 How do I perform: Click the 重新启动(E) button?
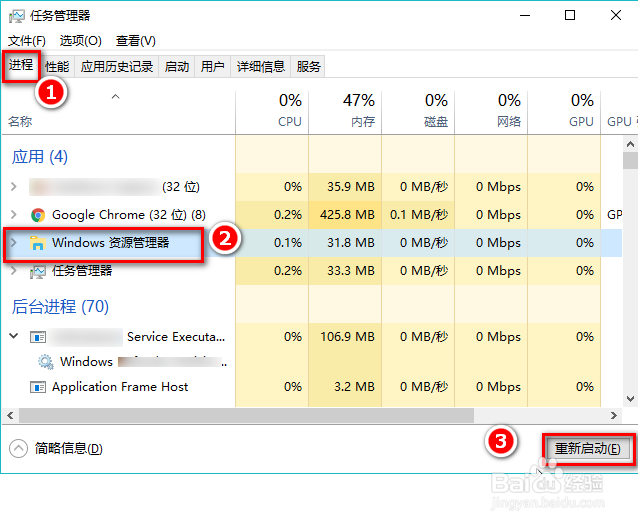tap(588, 449)
